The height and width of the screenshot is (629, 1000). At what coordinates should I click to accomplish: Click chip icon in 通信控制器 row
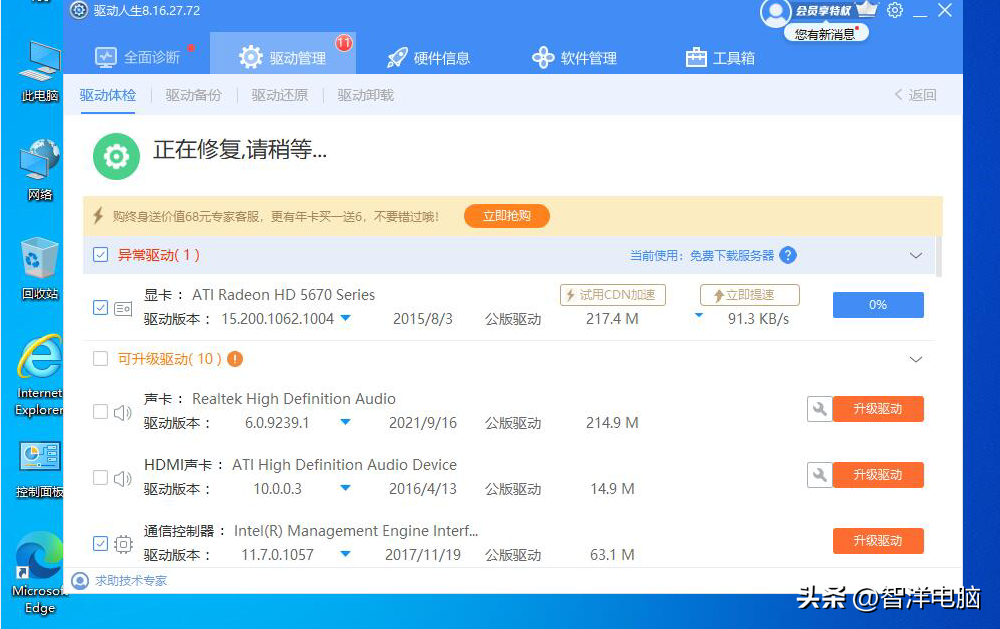point(123,544)
